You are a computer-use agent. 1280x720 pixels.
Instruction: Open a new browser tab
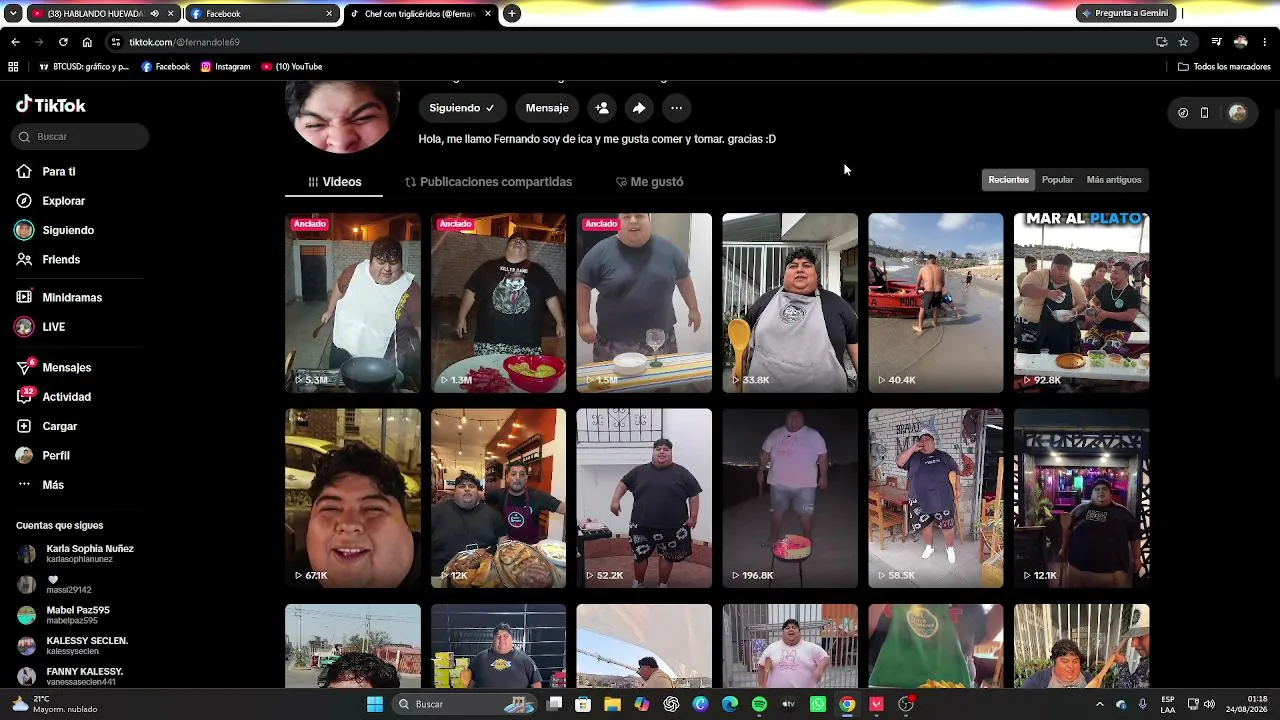tap(512, 14)
